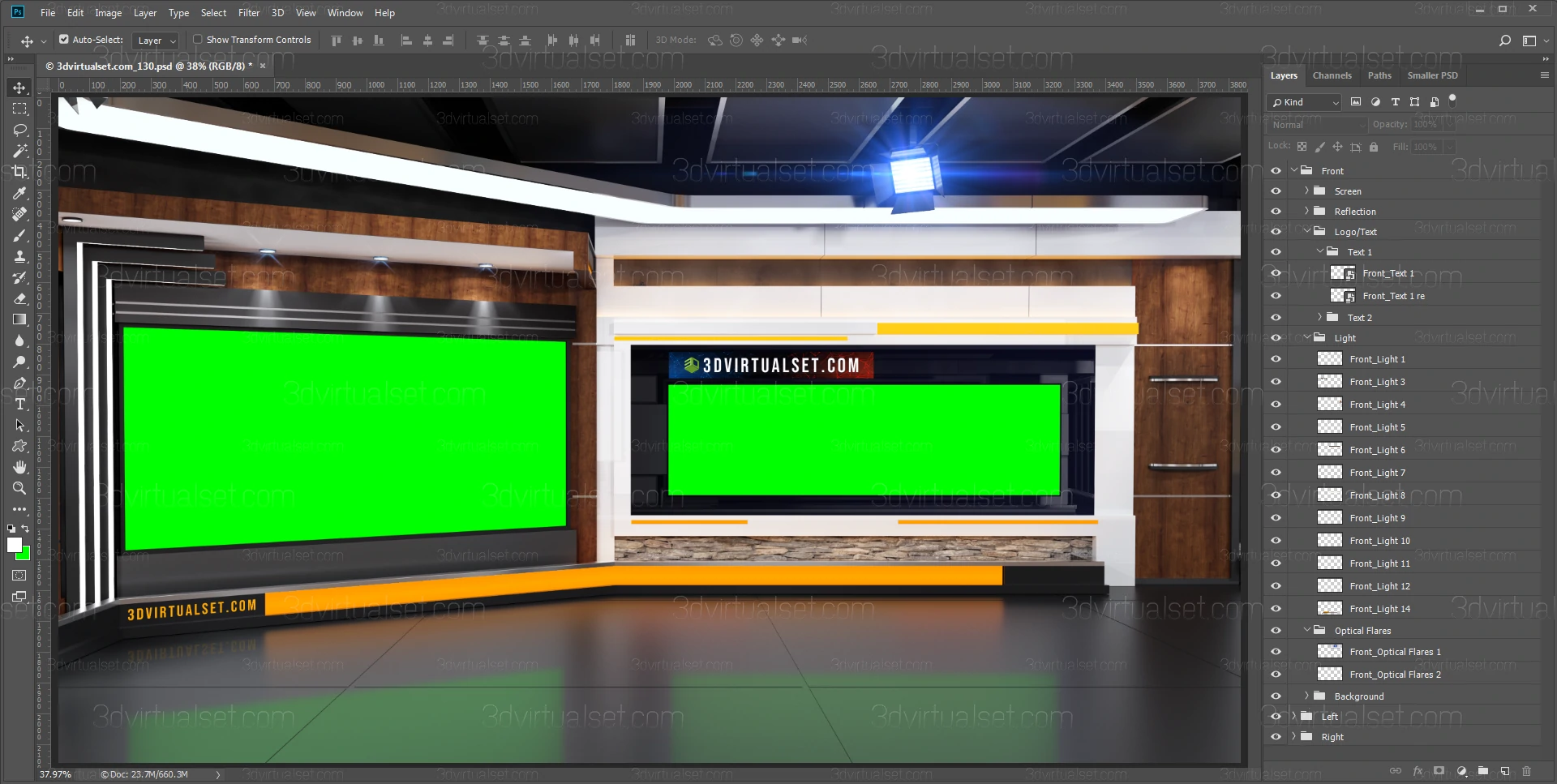Image resolution: width=1557 pixels, height=784 pixels.
Task: Switch to the Channels tab
Action: (1332, 75)
